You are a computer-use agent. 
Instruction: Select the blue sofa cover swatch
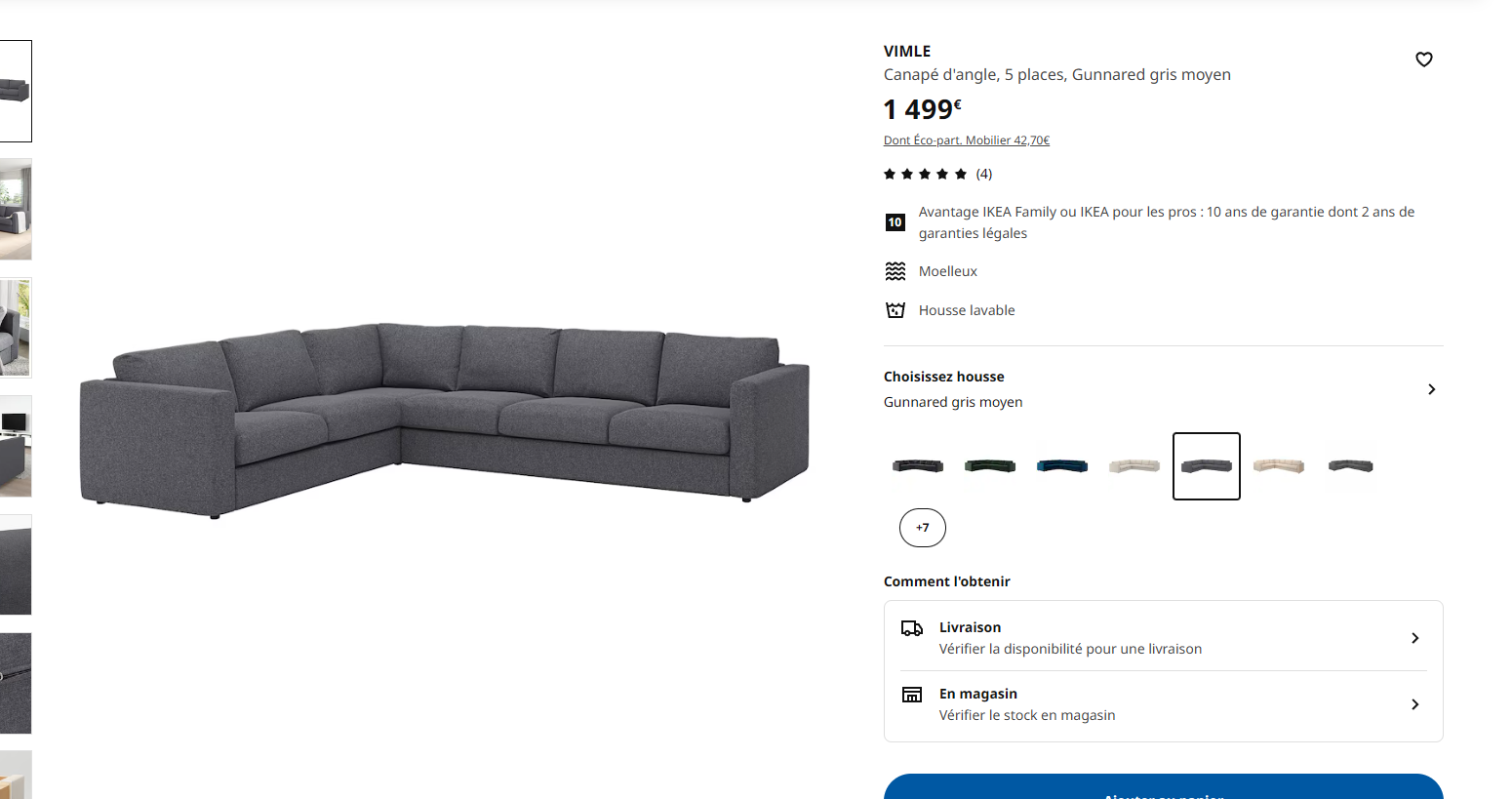pyautogui.click(x=1062, y=466)
